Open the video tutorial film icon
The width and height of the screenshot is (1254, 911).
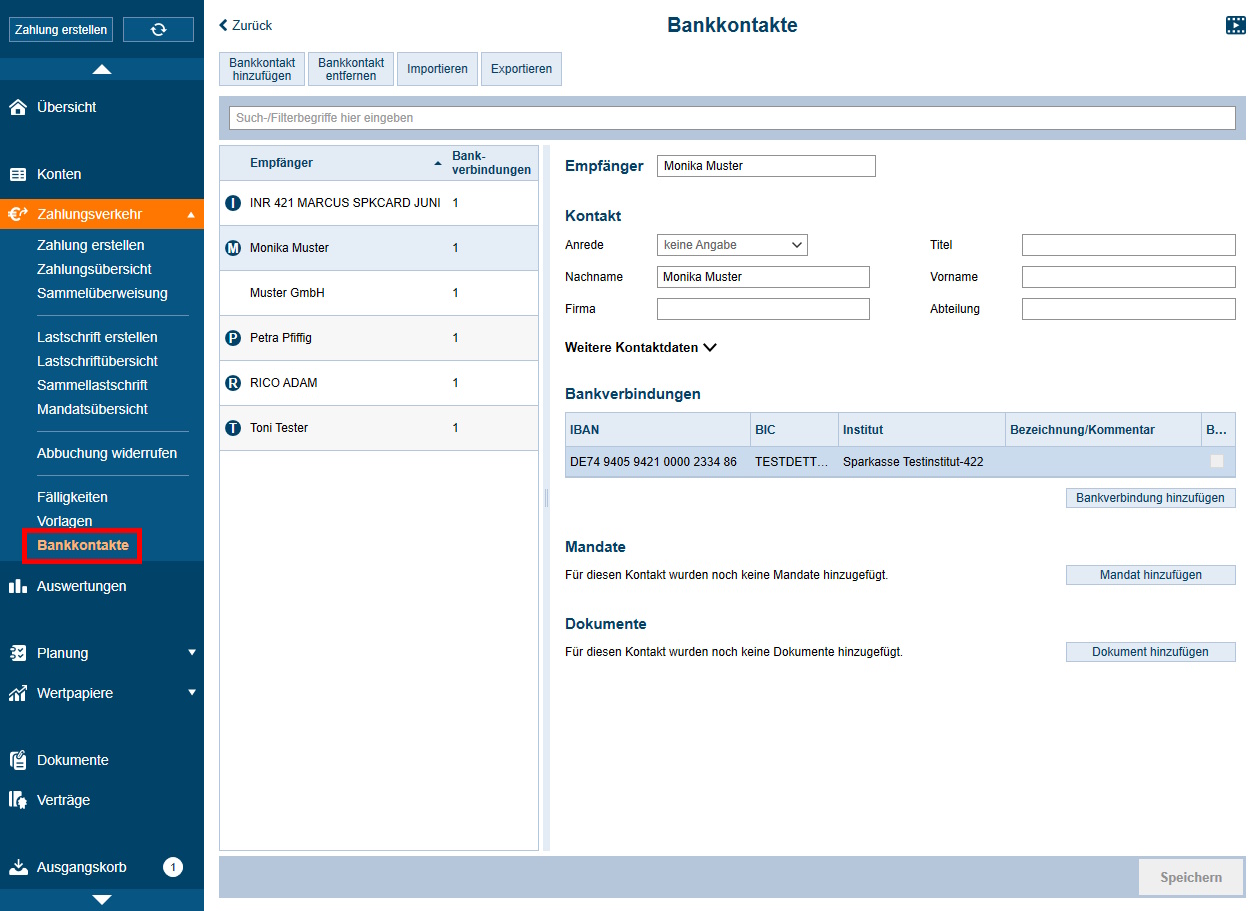point(1235,25)
